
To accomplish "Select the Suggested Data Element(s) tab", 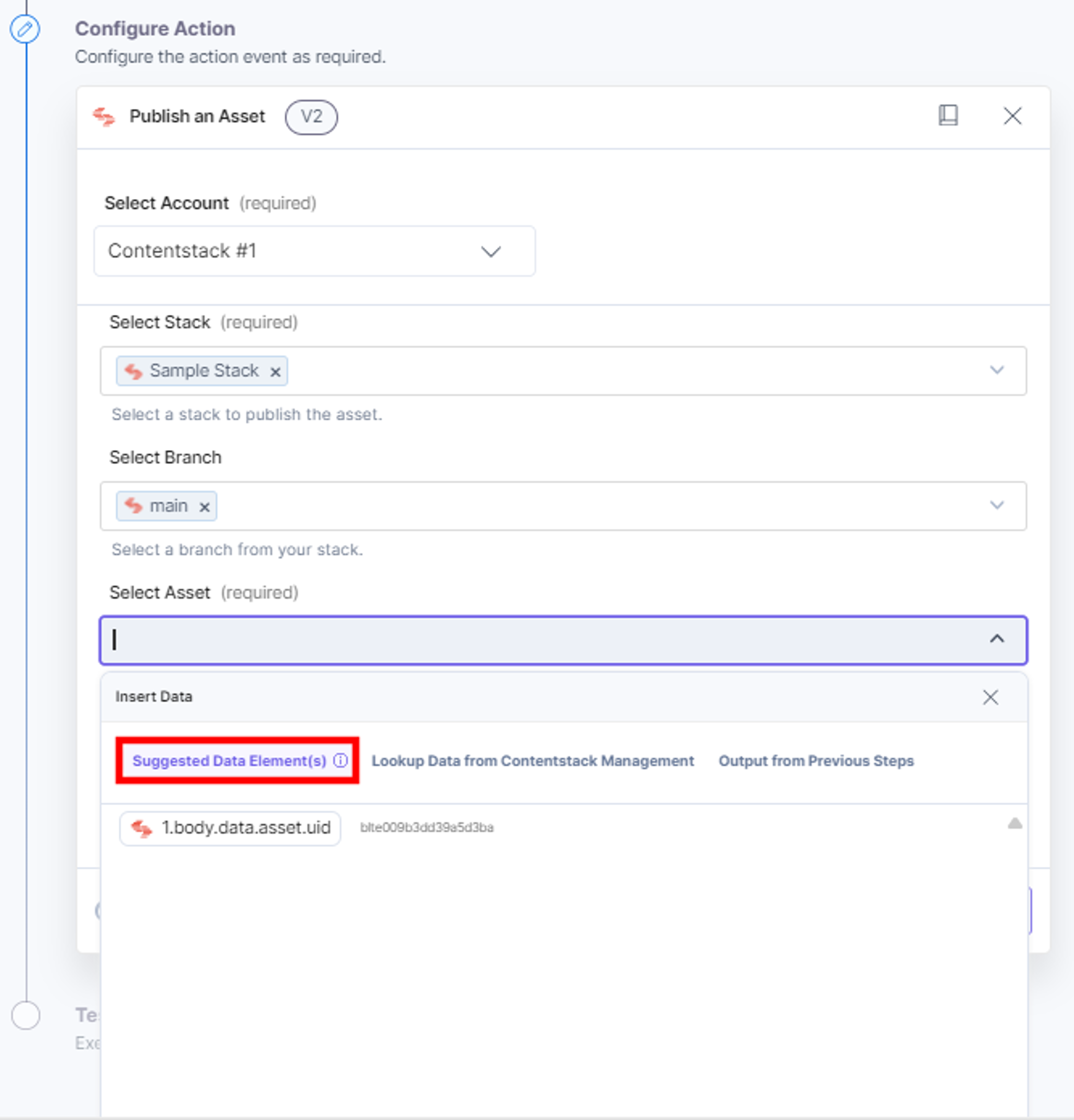I will coord(229,760).
